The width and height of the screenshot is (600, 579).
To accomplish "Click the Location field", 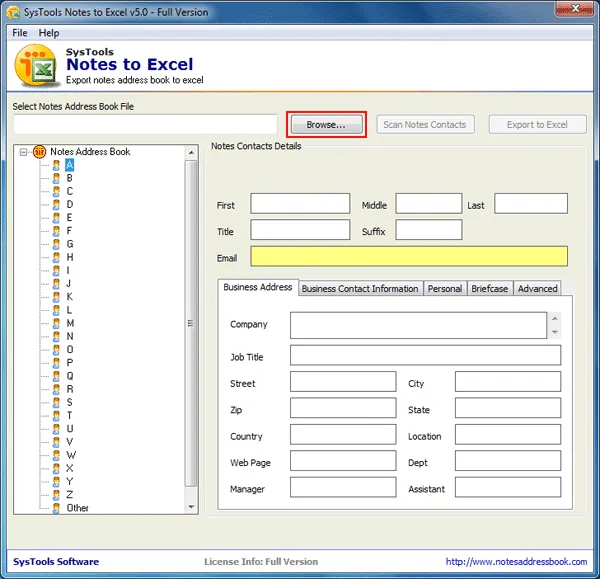I will point(508,434).
